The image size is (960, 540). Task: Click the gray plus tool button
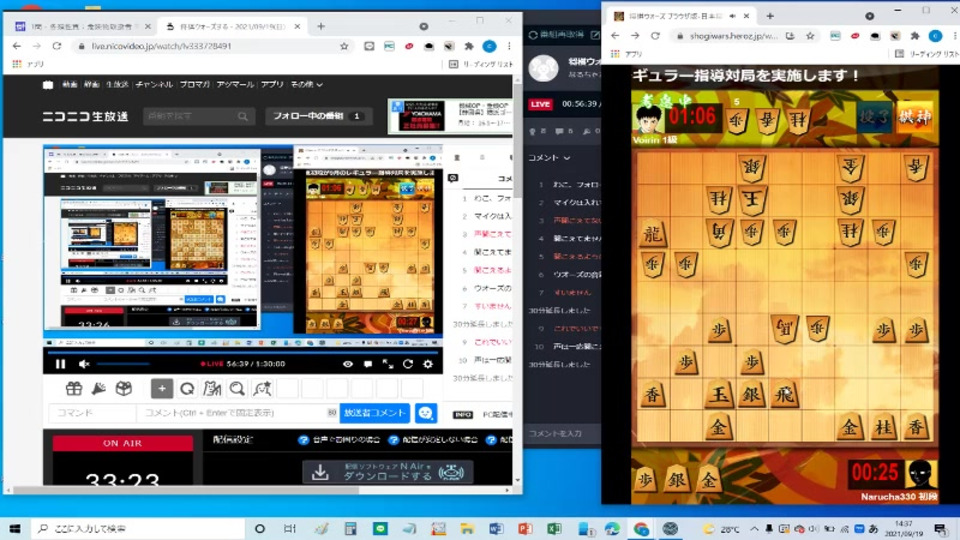tap(162, 388)
